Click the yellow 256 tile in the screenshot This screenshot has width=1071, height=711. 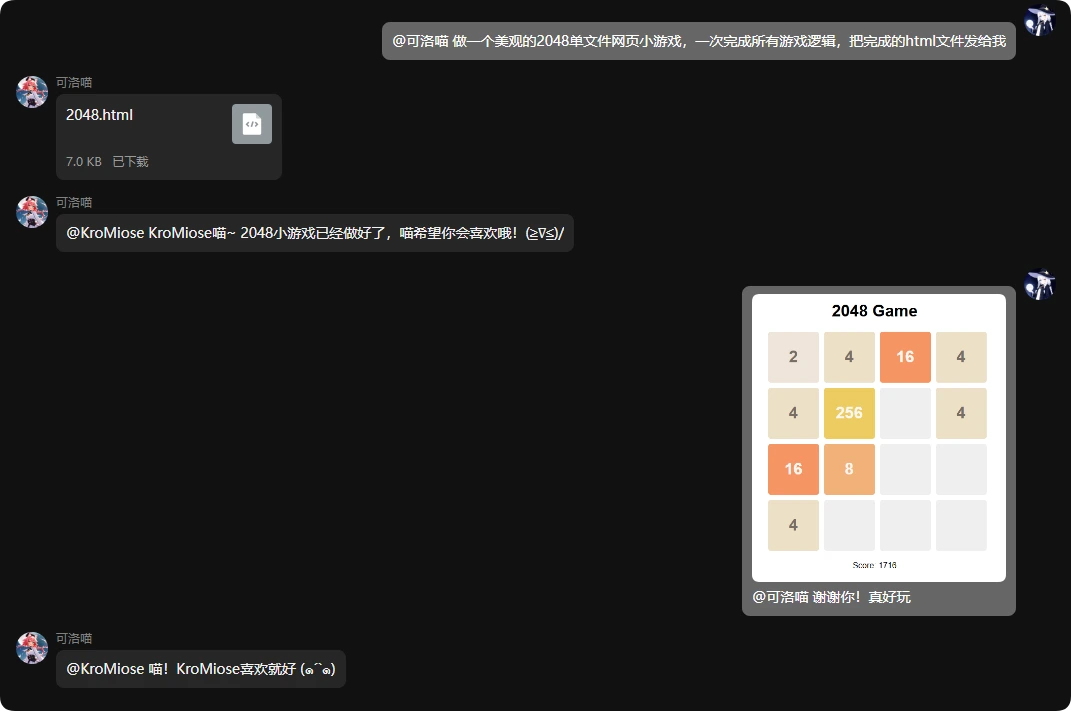pyautogui.click(x=849, y=412)
